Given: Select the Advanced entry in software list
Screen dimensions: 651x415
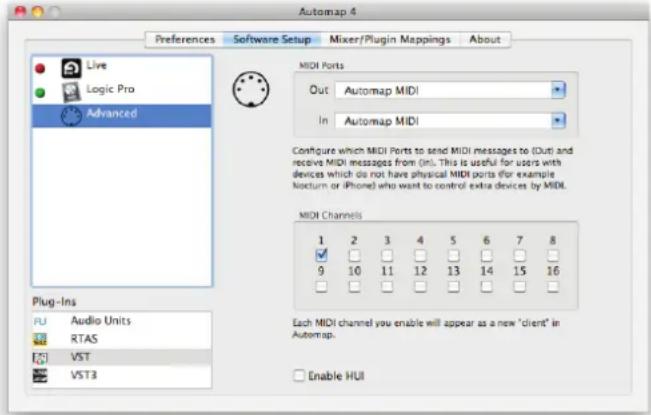Looking at the screenshot, I should (122, 116).
